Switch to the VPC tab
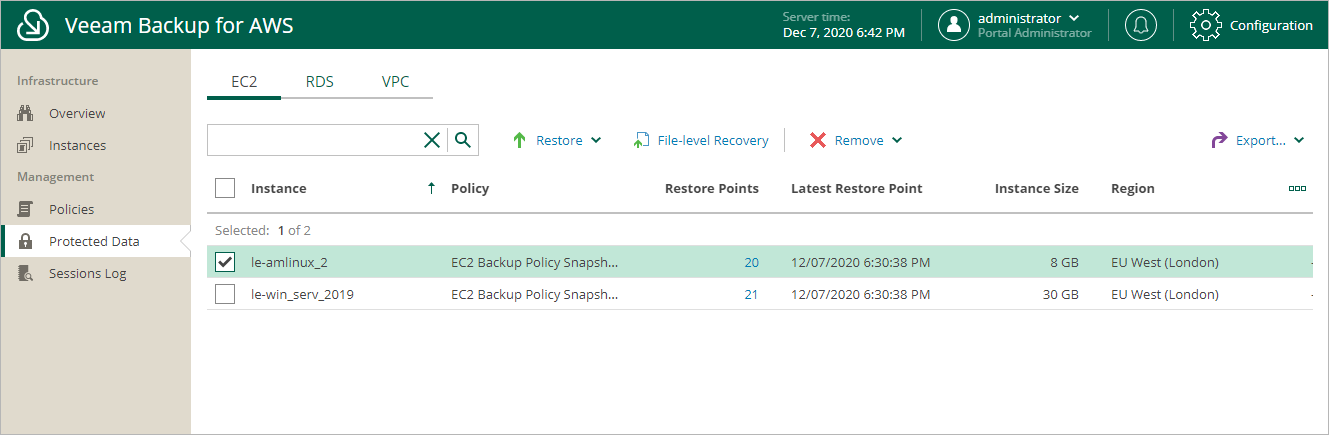The width and height of the screenshot is (1329, 435). coord(395,82)
